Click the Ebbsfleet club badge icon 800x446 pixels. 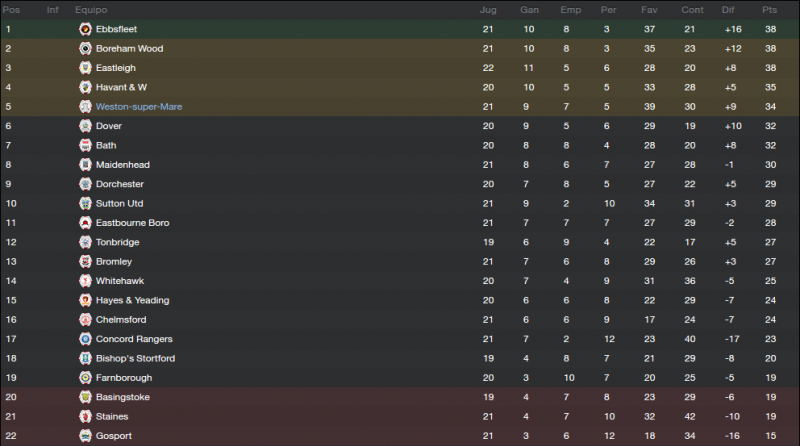85,29
